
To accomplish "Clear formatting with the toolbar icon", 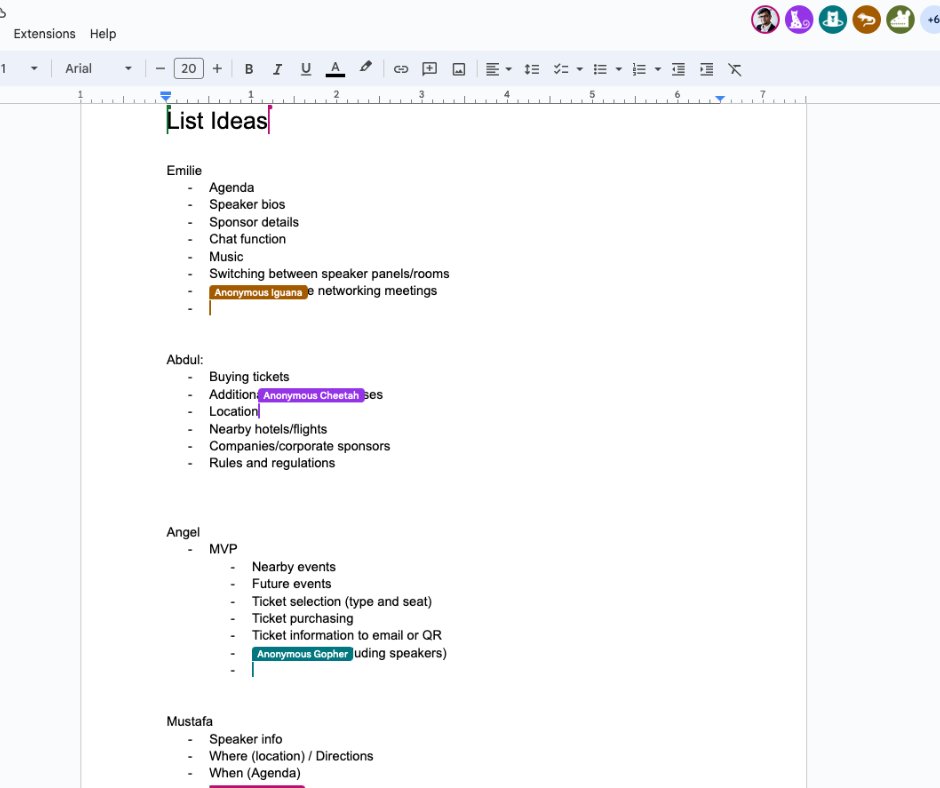I will [735, 69].
